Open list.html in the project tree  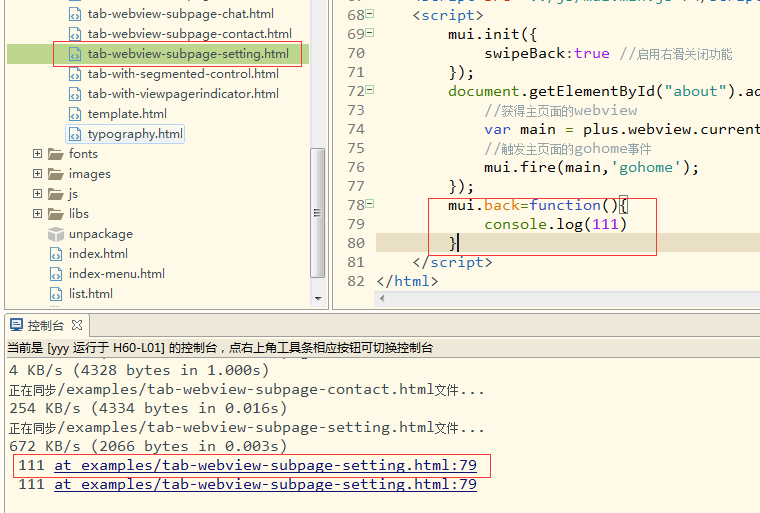91,293
